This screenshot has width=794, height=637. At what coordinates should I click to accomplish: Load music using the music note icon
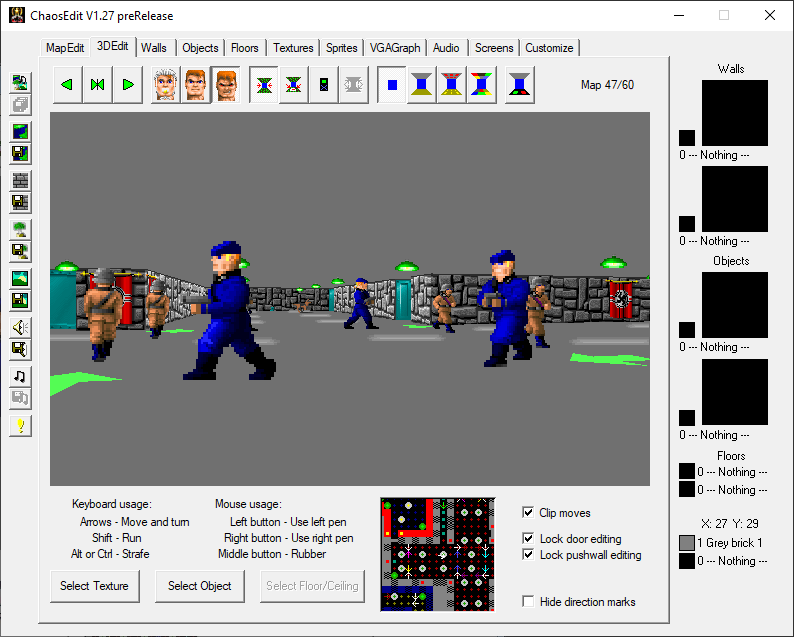click(20, 377)
